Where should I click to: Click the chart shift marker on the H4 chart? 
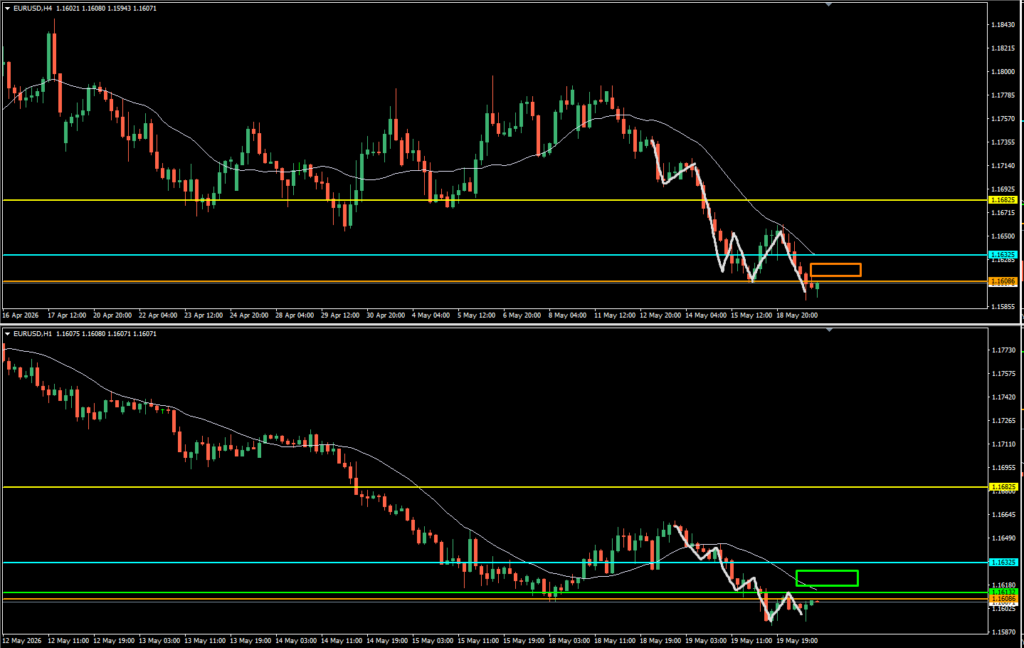(829, 5)
